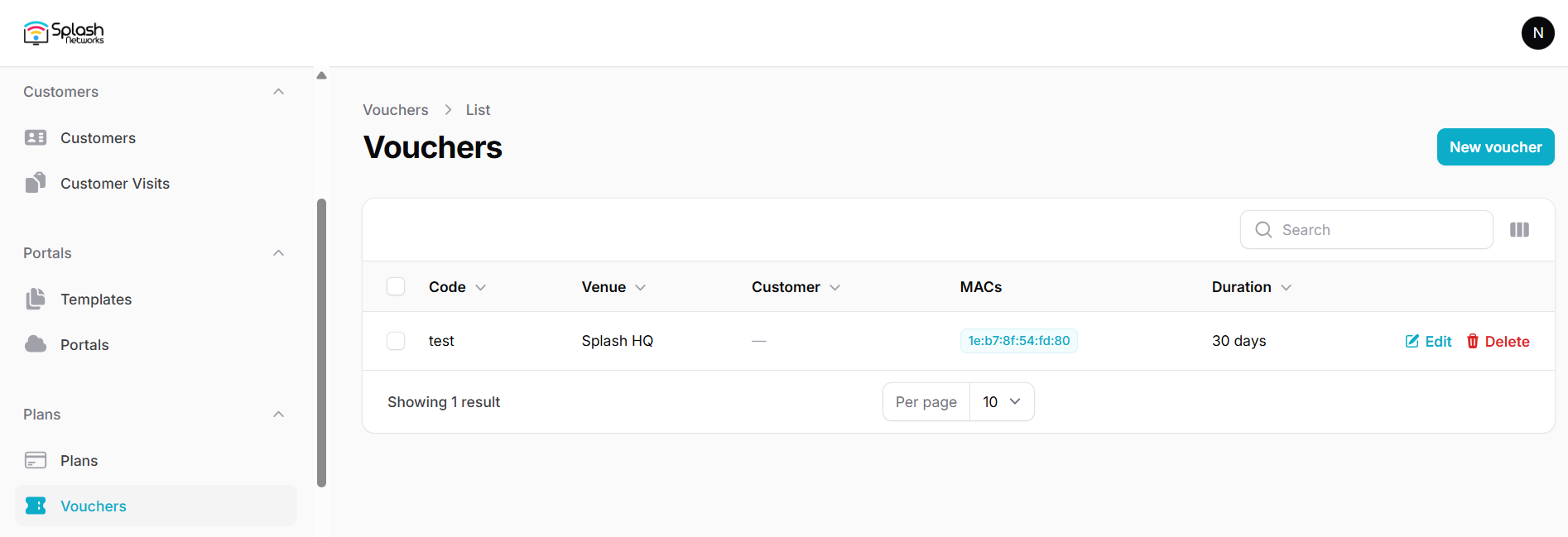The image size is (1568, 537).
Task: Toggle the select-all vouchers checkbox
Action: (x=396, y=286)
